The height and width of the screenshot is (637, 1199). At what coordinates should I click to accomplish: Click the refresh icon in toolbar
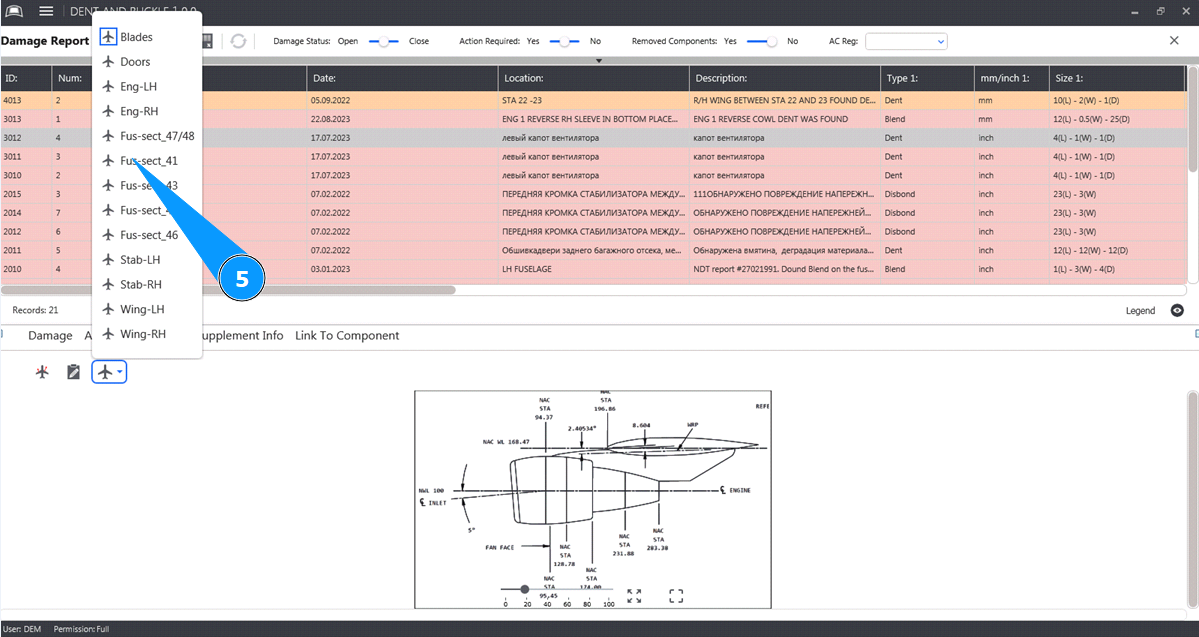click(238, 41)
